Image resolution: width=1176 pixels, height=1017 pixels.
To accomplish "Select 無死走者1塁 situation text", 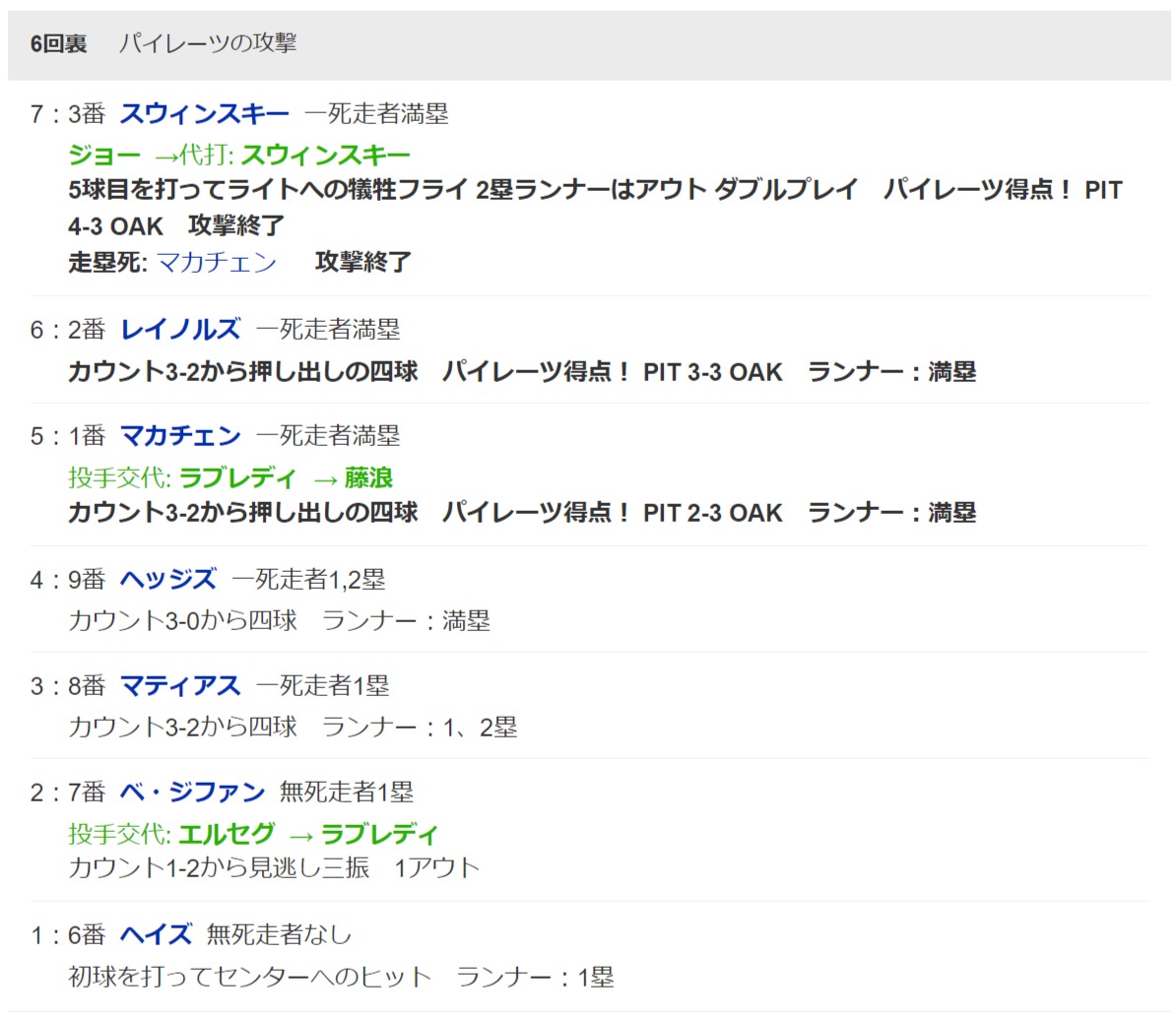I will coord(347,793).
